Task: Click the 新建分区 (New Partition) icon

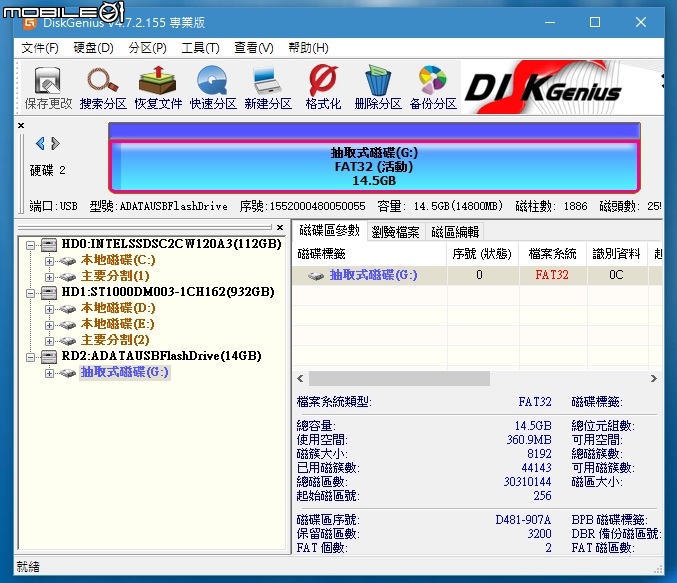Action: point(268,88)
